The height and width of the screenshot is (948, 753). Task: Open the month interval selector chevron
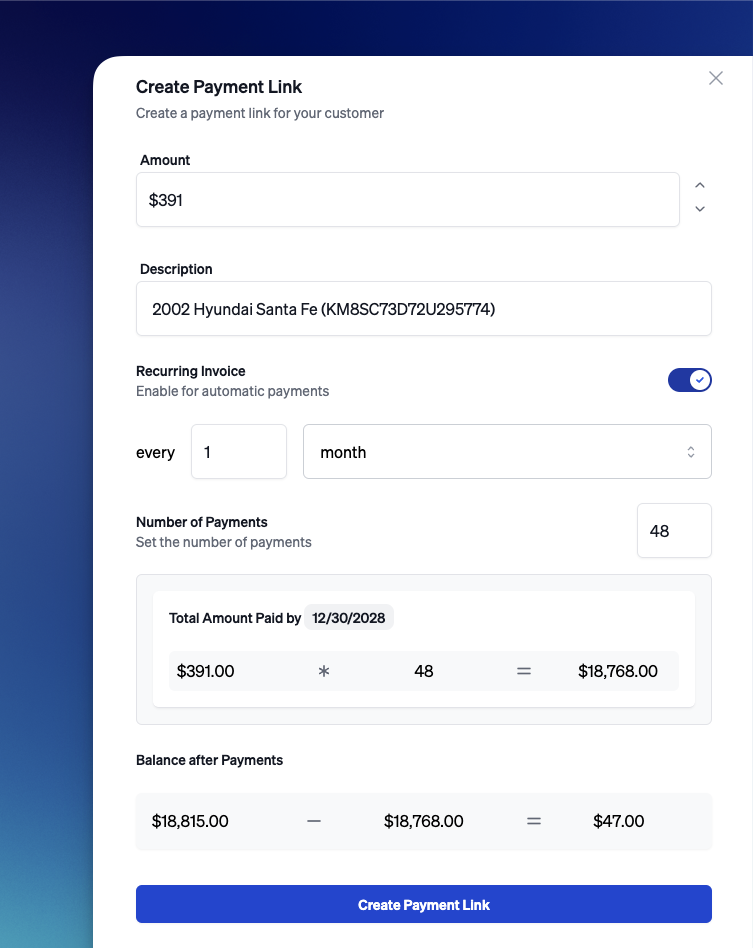tap(691, 452)
